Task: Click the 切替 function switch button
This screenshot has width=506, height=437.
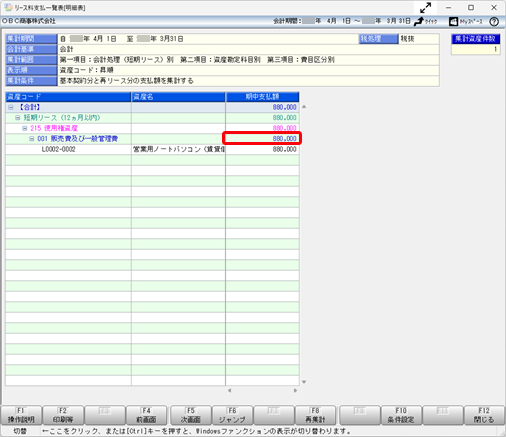Action: (20, 431)
